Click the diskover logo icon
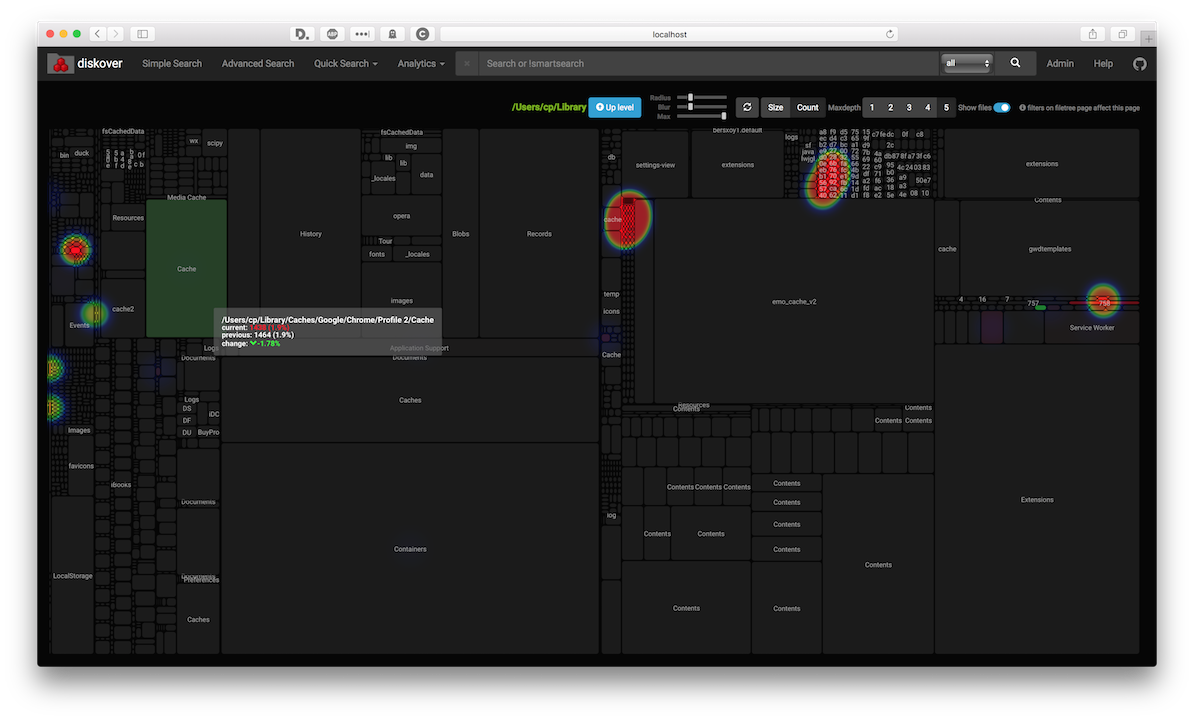Image resolution: width=1194 pixels, height=720 pixels. [x=60, y=64]
